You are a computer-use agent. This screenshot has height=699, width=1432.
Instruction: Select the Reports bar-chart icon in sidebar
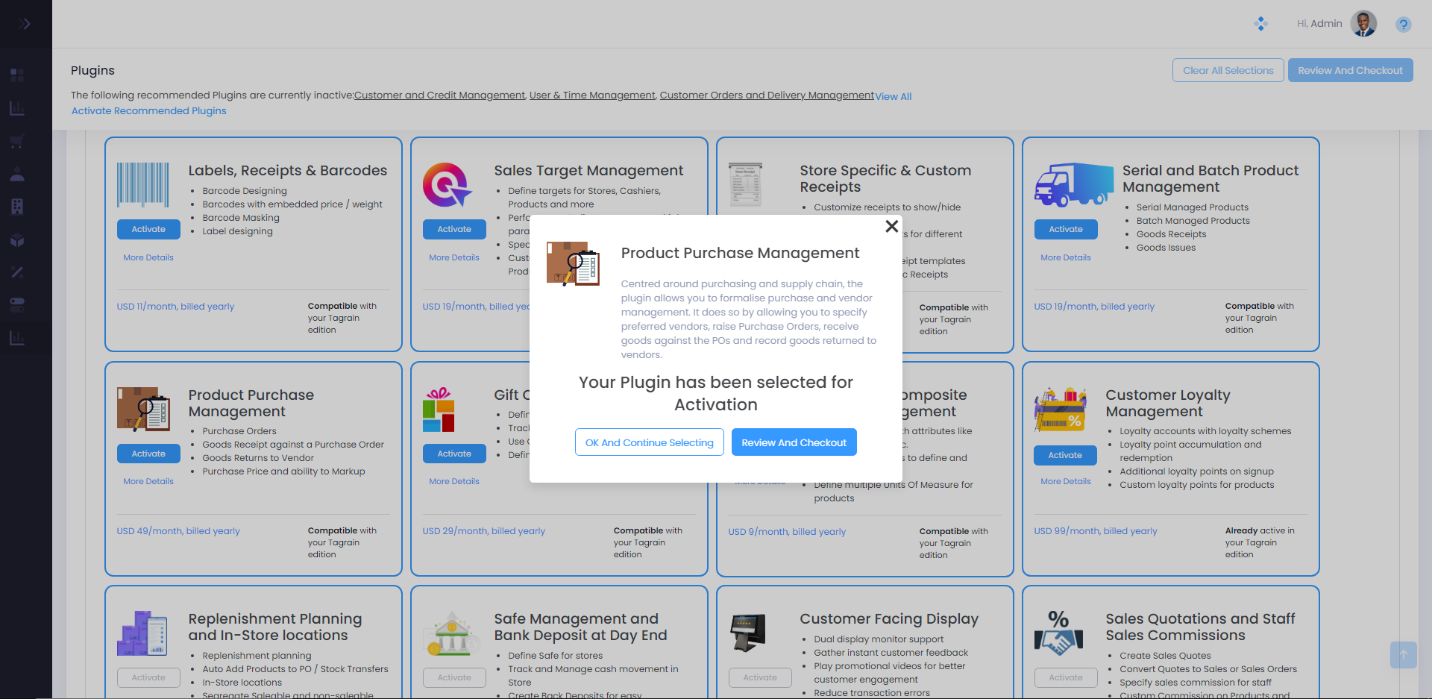[x=16, y=108]
